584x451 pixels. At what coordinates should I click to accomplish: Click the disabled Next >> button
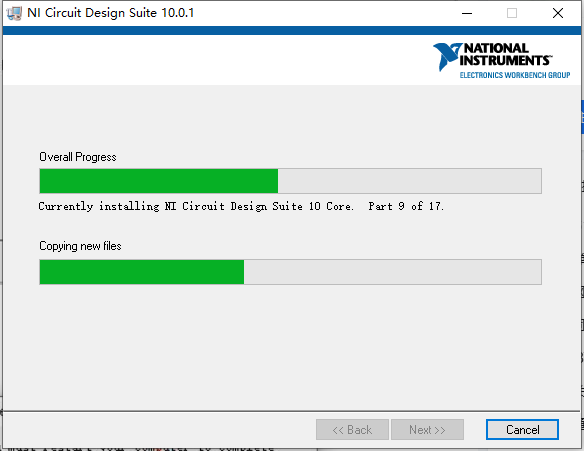(427, 429)
